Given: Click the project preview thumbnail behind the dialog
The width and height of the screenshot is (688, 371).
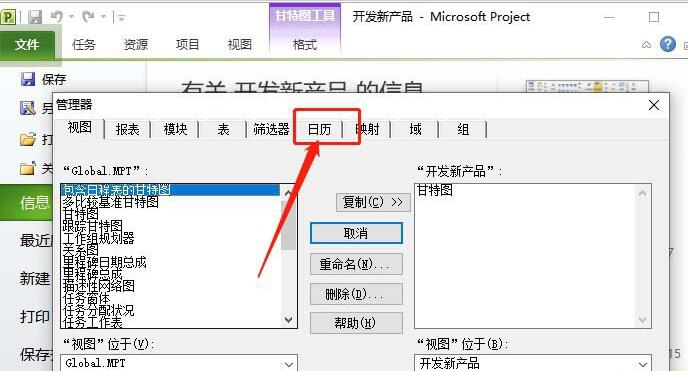Looking at the screenshot, I should click(587, 86).
